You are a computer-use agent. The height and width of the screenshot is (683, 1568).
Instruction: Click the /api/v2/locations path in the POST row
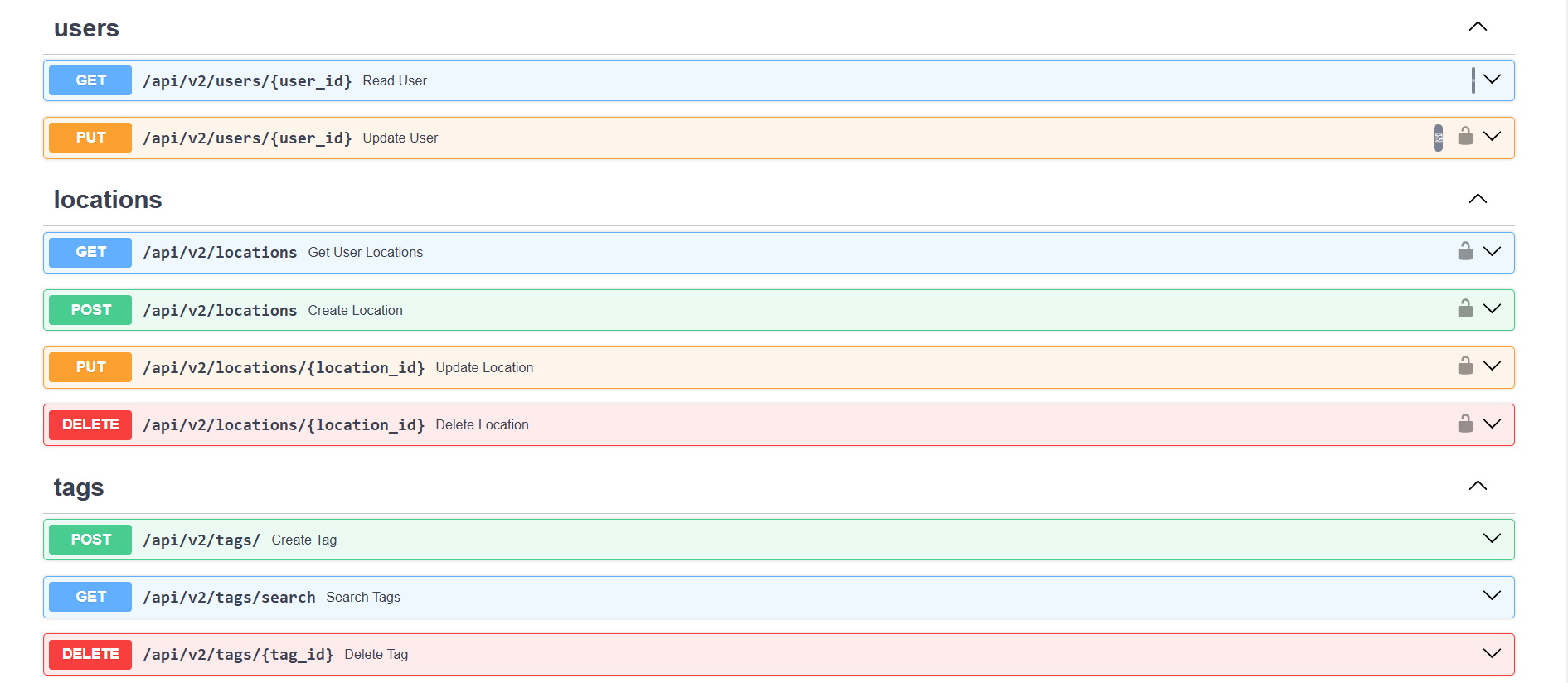[x=220, y=311]
